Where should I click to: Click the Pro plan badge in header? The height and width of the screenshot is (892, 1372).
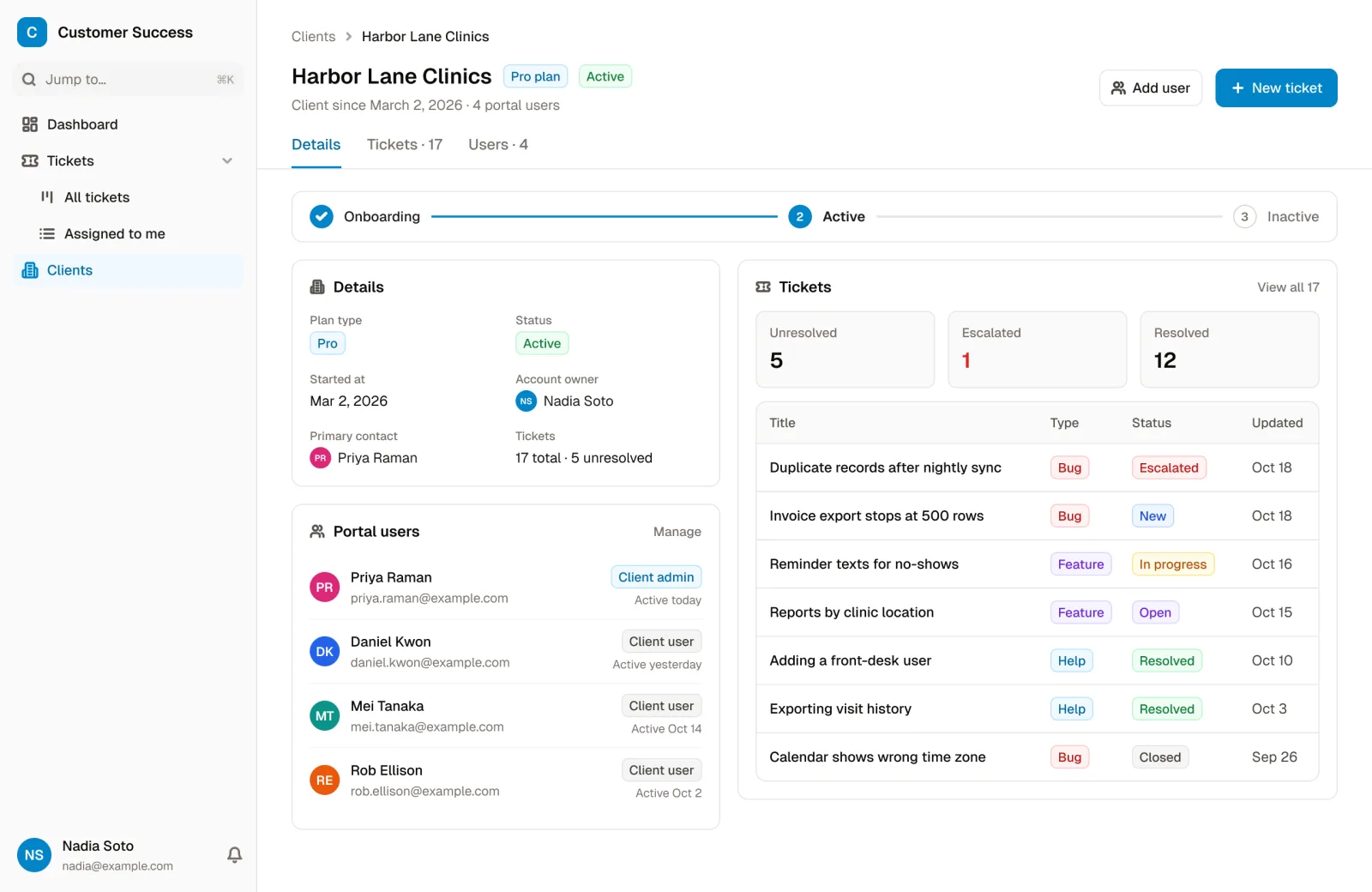click(x=535, y=76)
